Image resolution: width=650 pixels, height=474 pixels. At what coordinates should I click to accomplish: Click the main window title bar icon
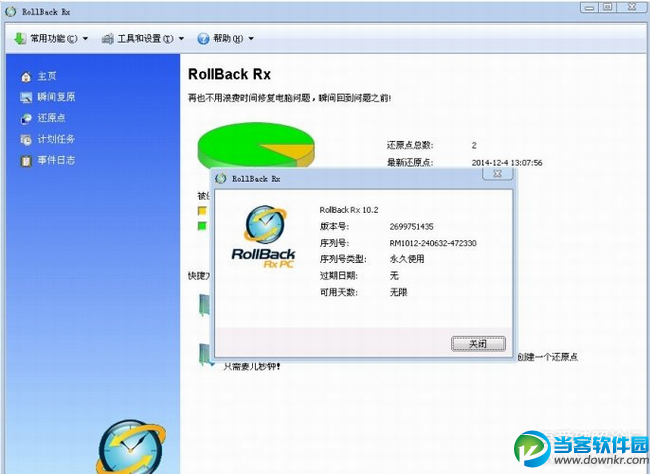[x=11, y=12]
